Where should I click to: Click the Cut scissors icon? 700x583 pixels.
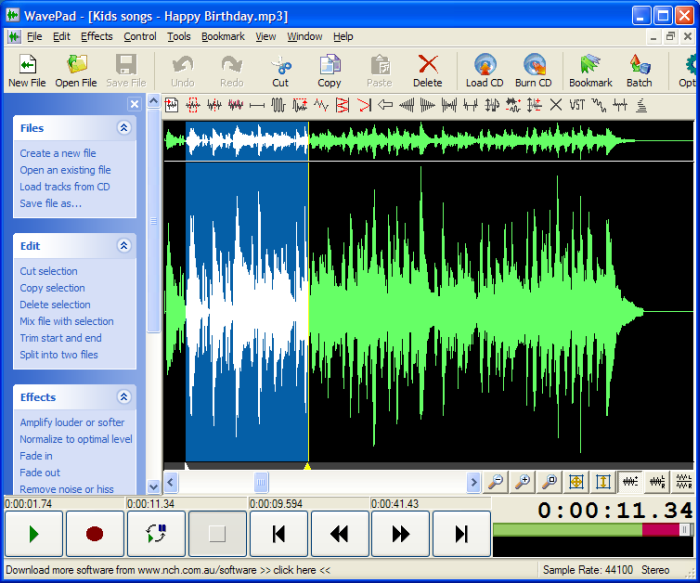coord(280,71)
